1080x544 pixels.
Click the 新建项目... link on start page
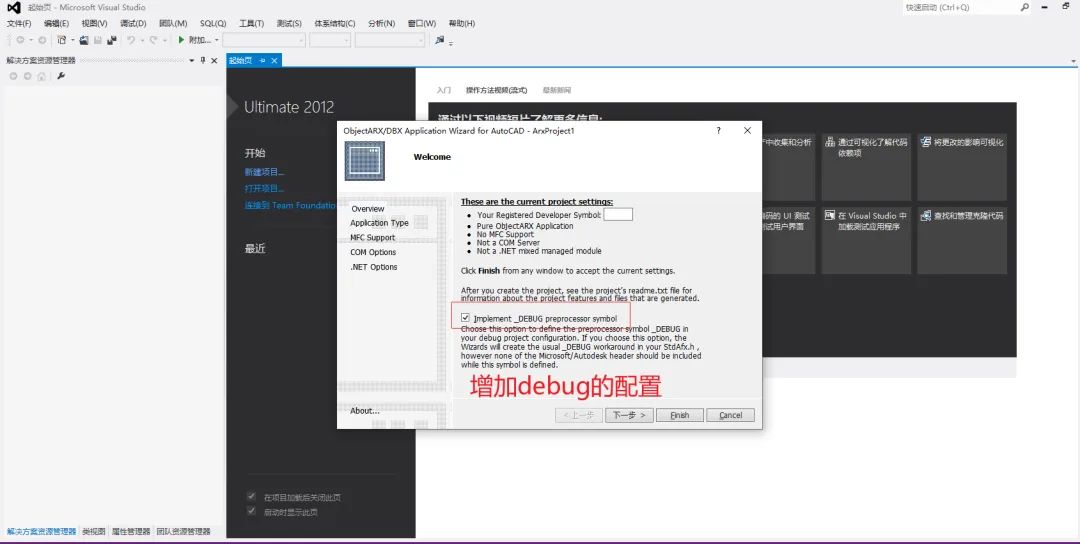pos(264,172)
